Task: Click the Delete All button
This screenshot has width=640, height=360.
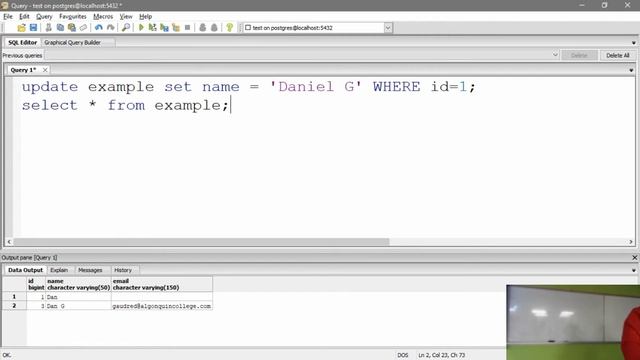Action: [618, 55]
